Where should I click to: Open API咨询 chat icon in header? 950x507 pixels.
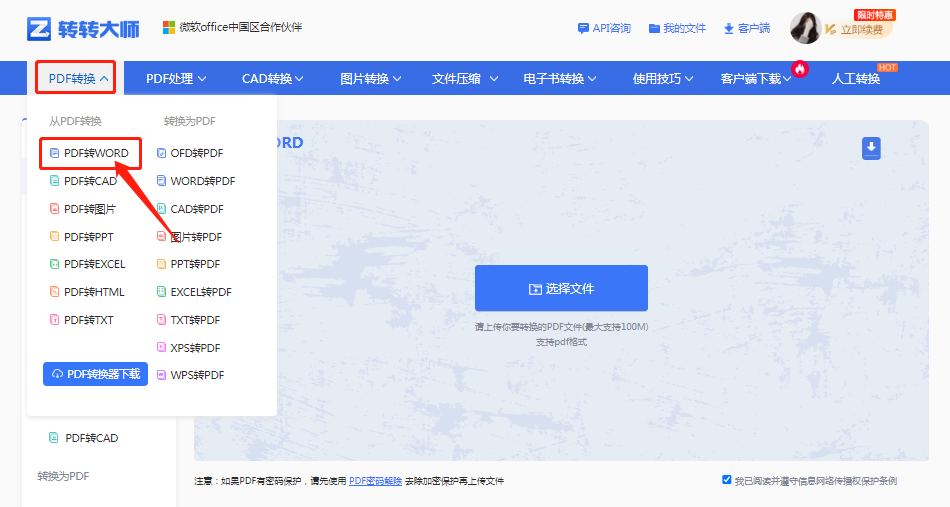[x=583, y=29]
